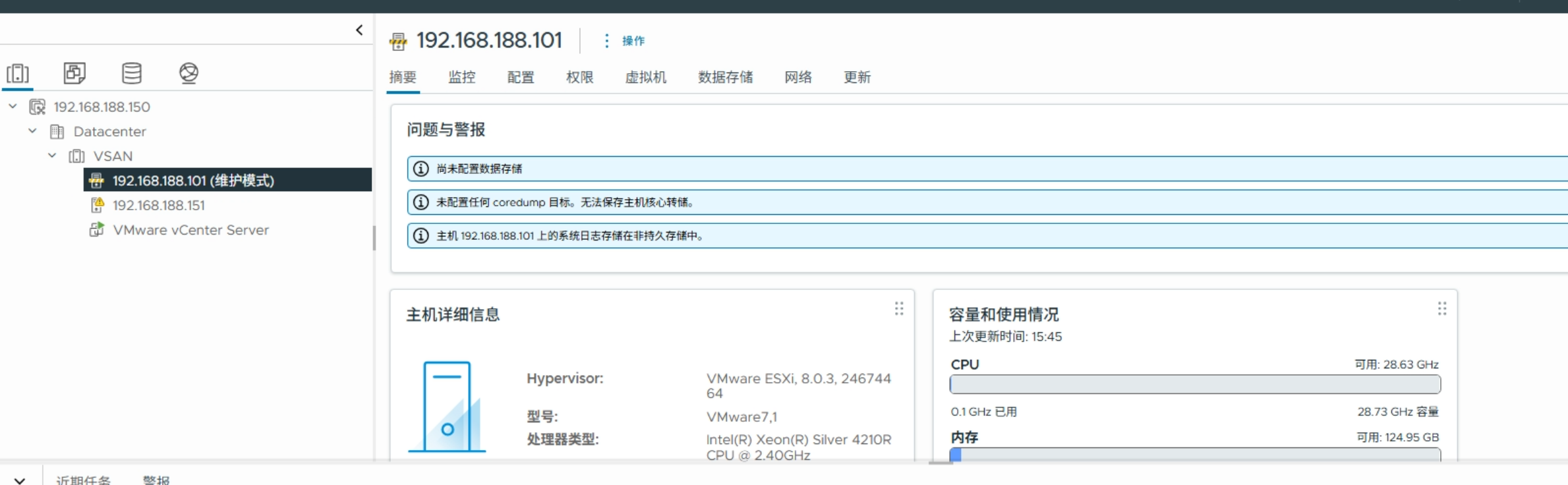Switch to the 网络 tab
This screenshot has width=1568, height=485.
(798, 78)
